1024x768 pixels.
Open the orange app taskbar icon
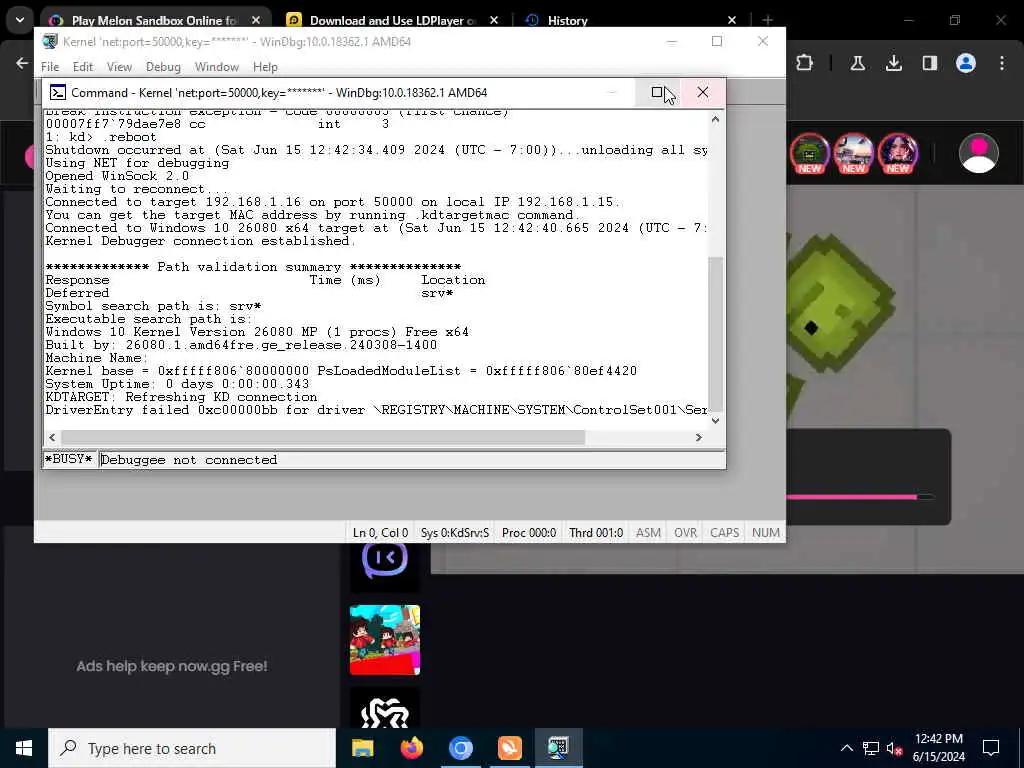(x=509, y=748)
